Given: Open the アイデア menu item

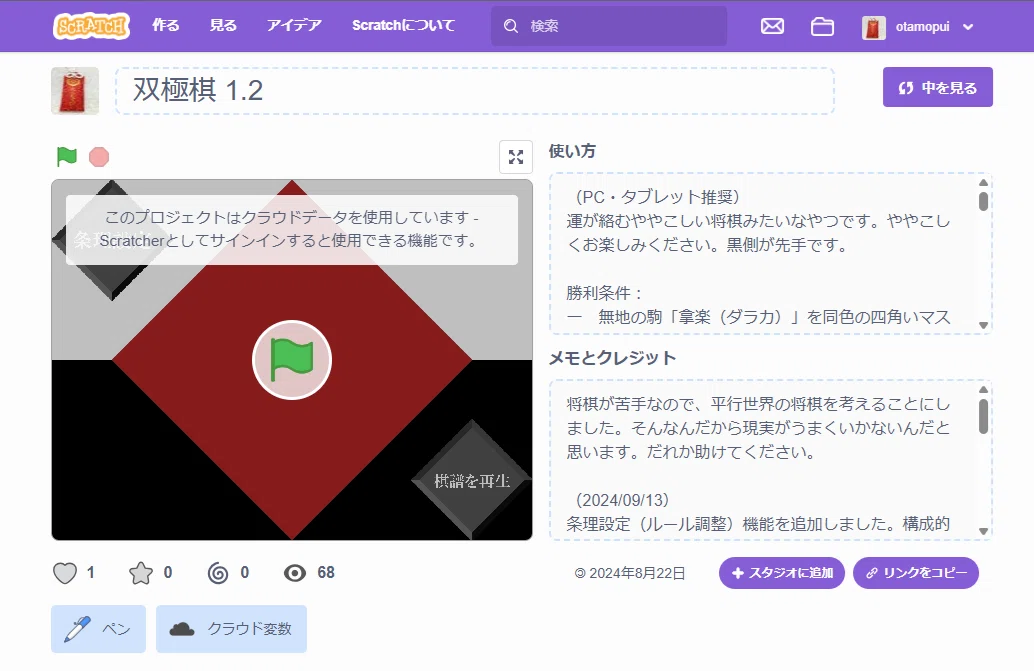Looking at the screenshot, I should click(294, 26).
